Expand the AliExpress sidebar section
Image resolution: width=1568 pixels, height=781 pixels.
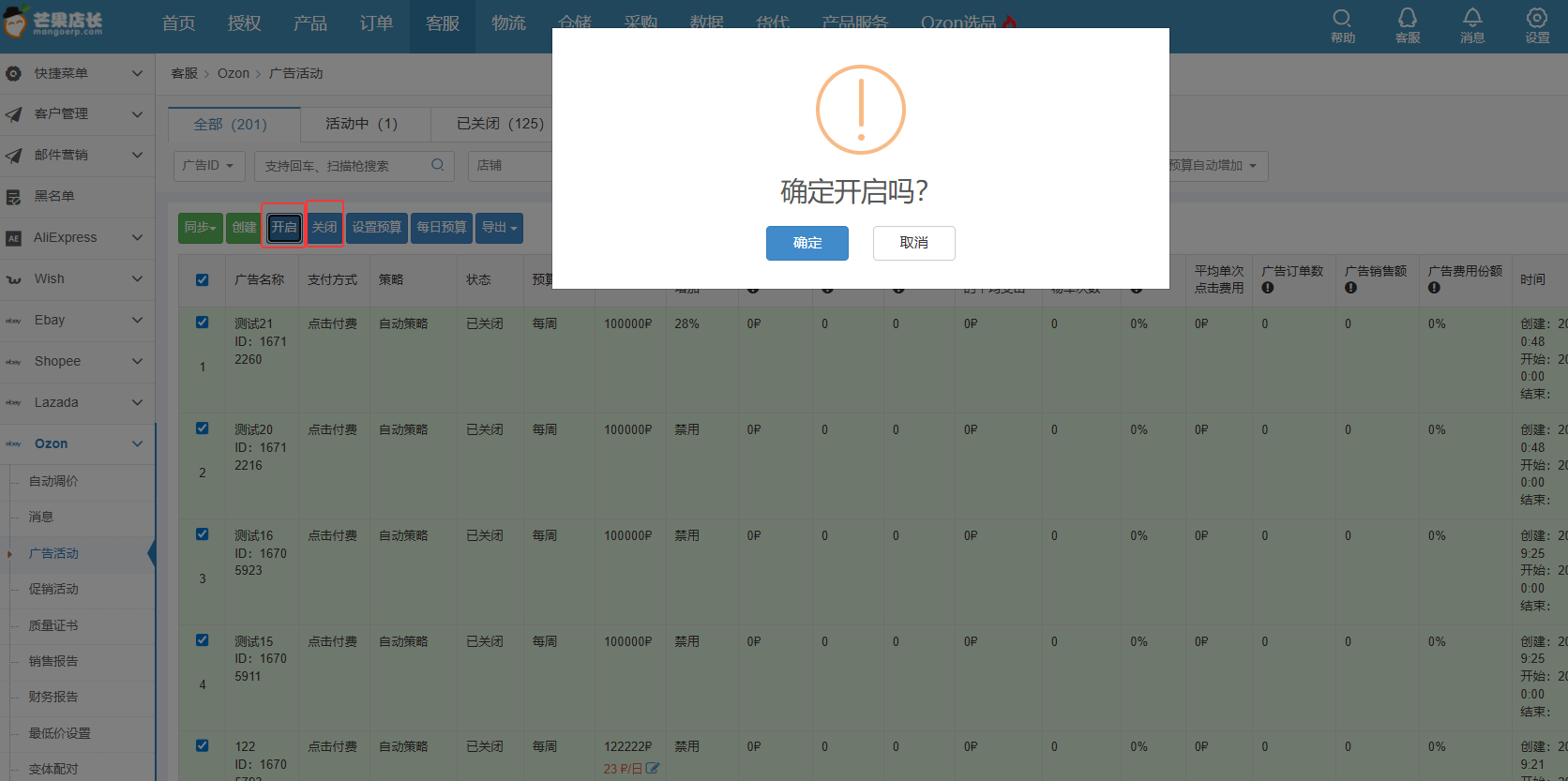[x=137, y=238]
